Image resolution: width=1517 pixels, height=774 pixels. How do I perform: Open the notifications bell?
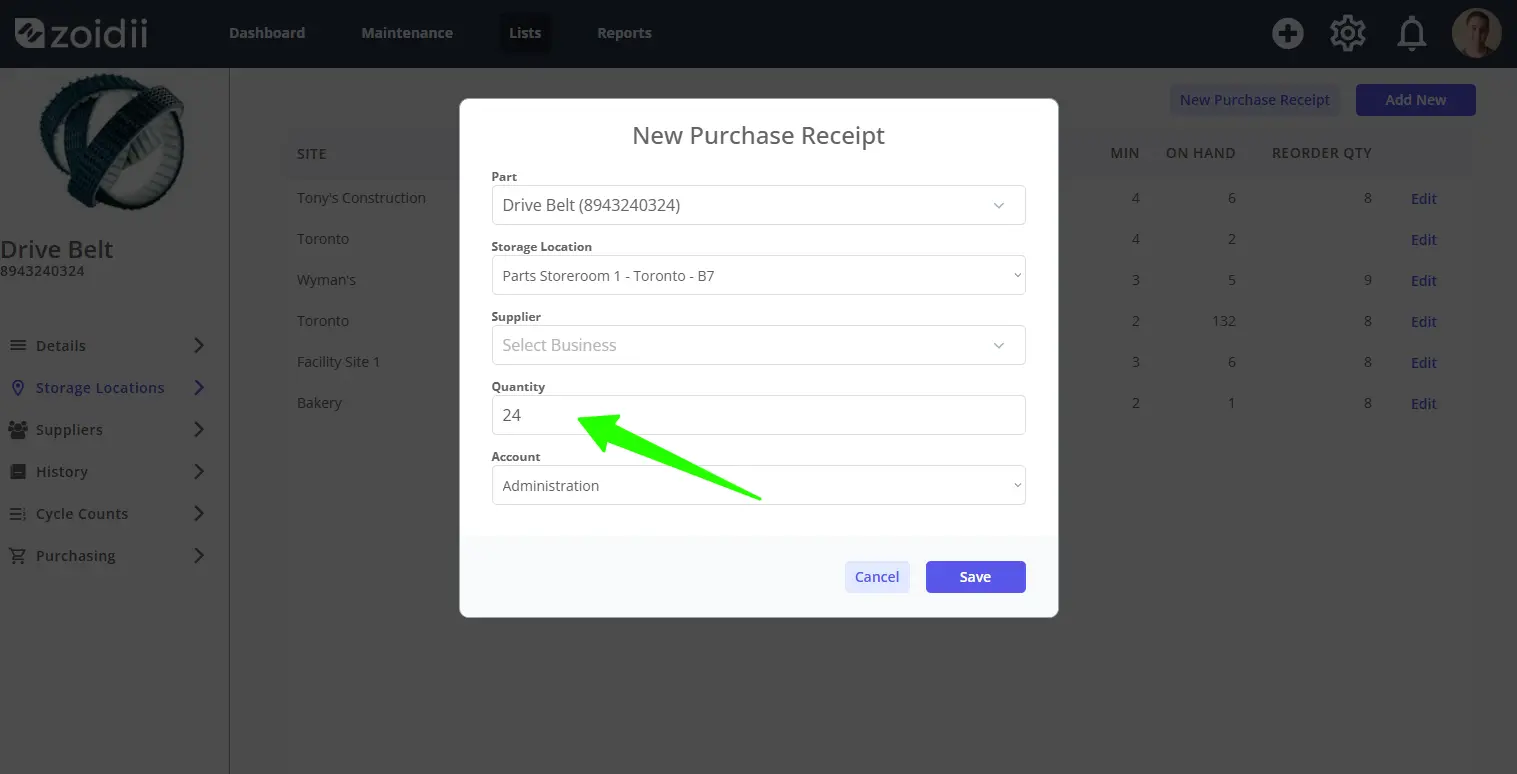(x=1411, y=34)
